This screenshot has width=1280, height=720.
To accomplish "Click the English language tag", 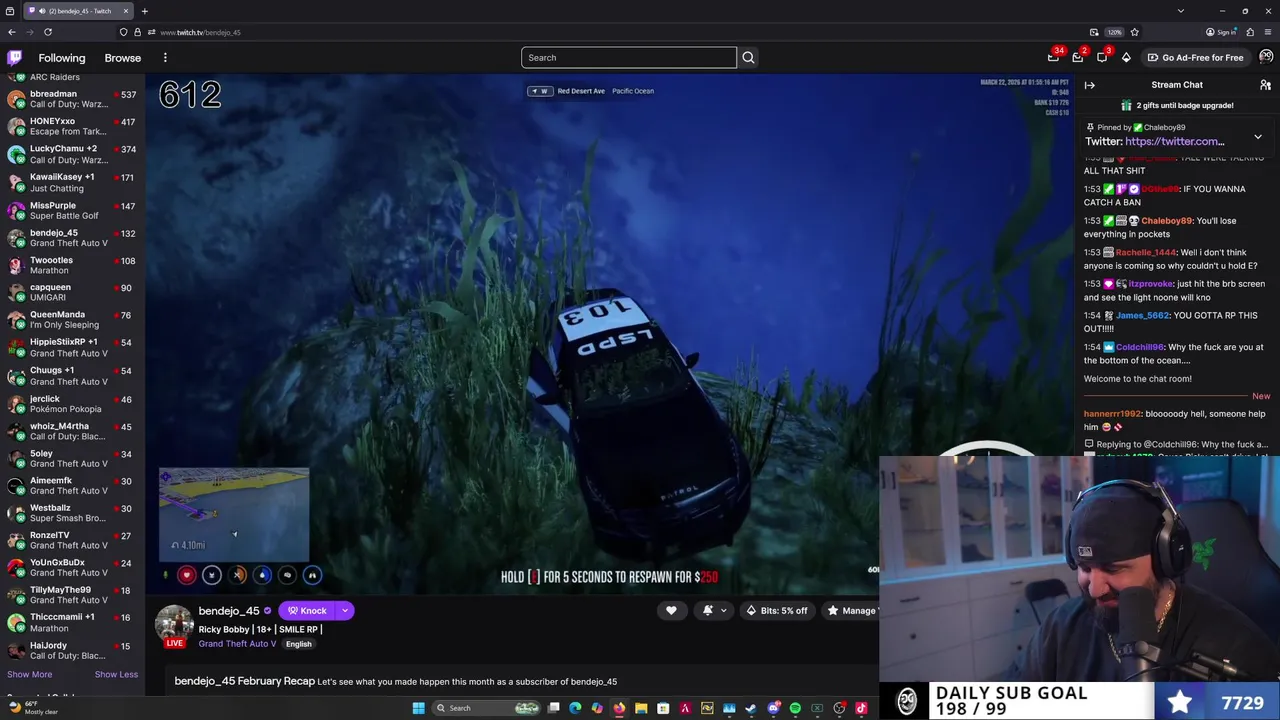I will (x=298, y=644).
